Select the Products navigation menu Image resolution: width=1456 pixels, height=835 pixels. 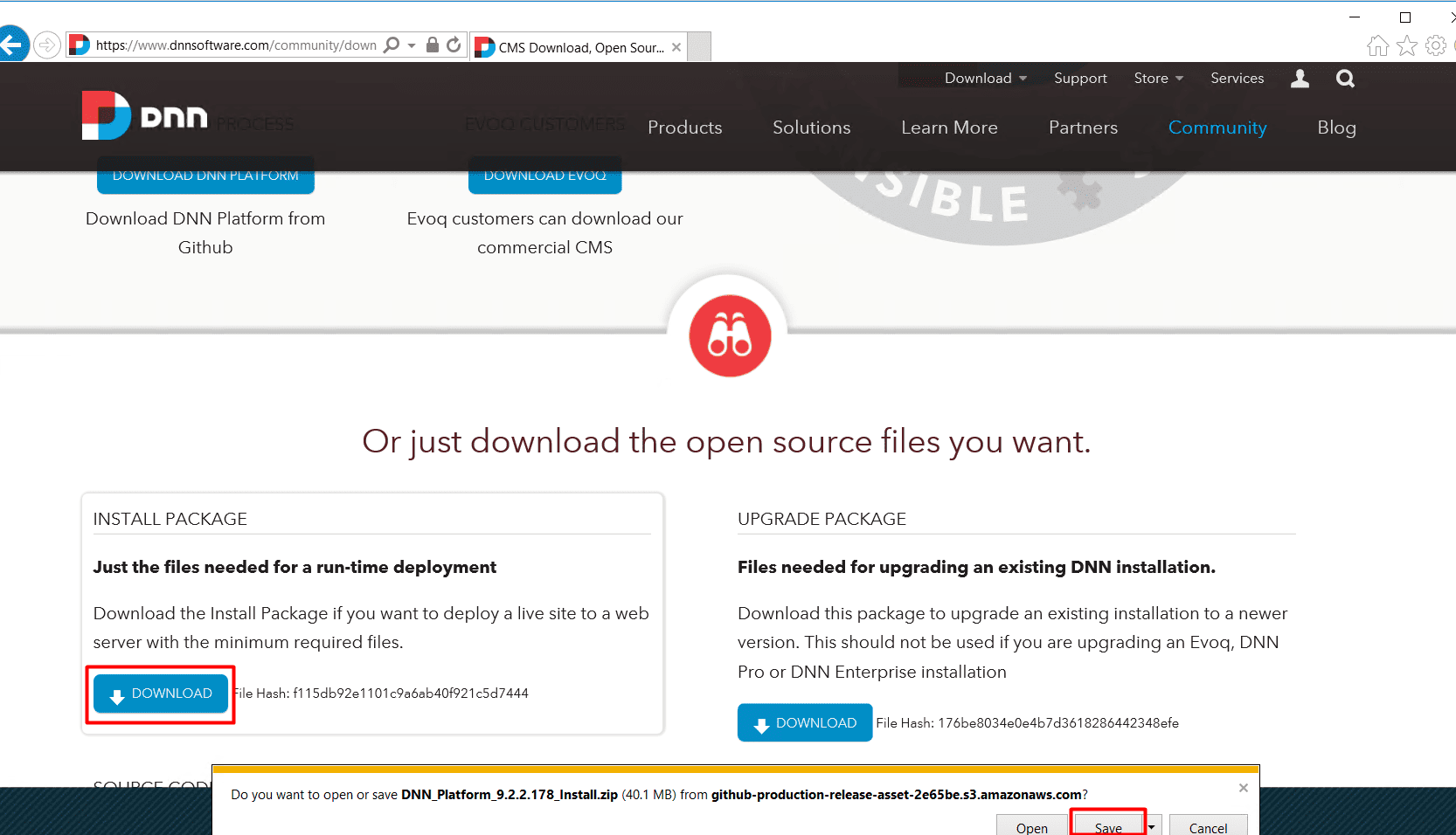[x=684, y=128]
